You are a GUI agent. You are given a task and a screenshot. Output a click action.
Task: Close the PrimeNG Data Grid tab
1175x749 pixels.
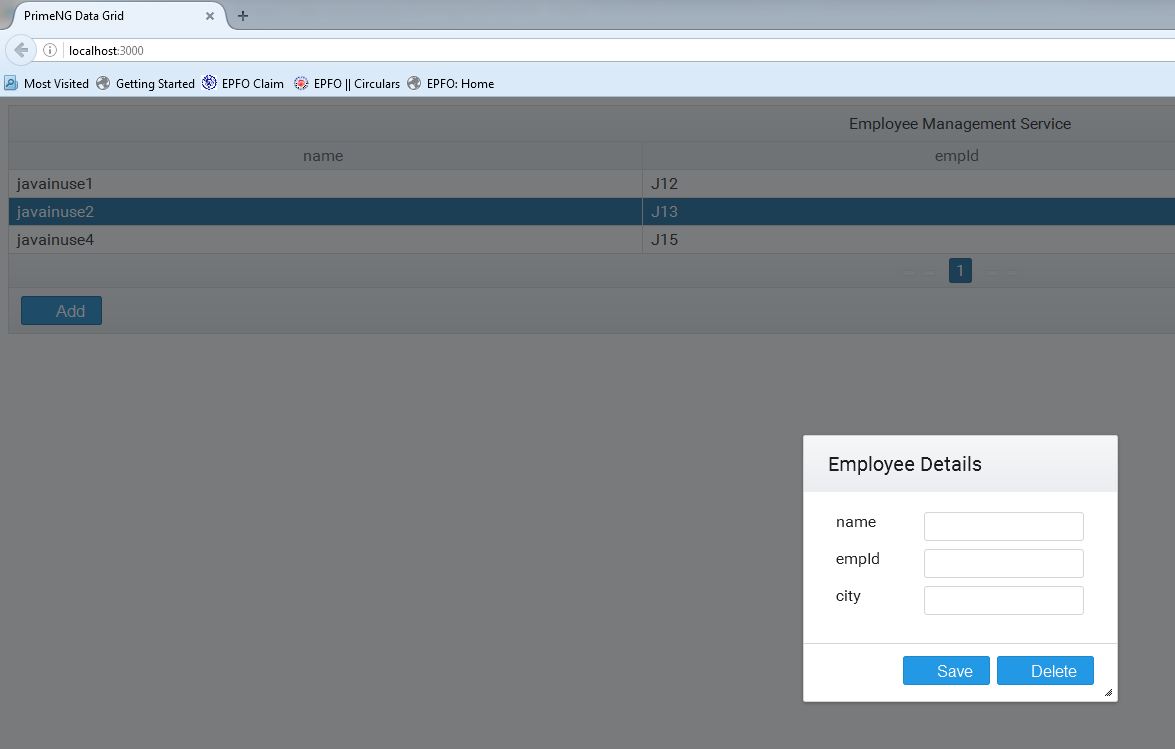pos(210,16)
